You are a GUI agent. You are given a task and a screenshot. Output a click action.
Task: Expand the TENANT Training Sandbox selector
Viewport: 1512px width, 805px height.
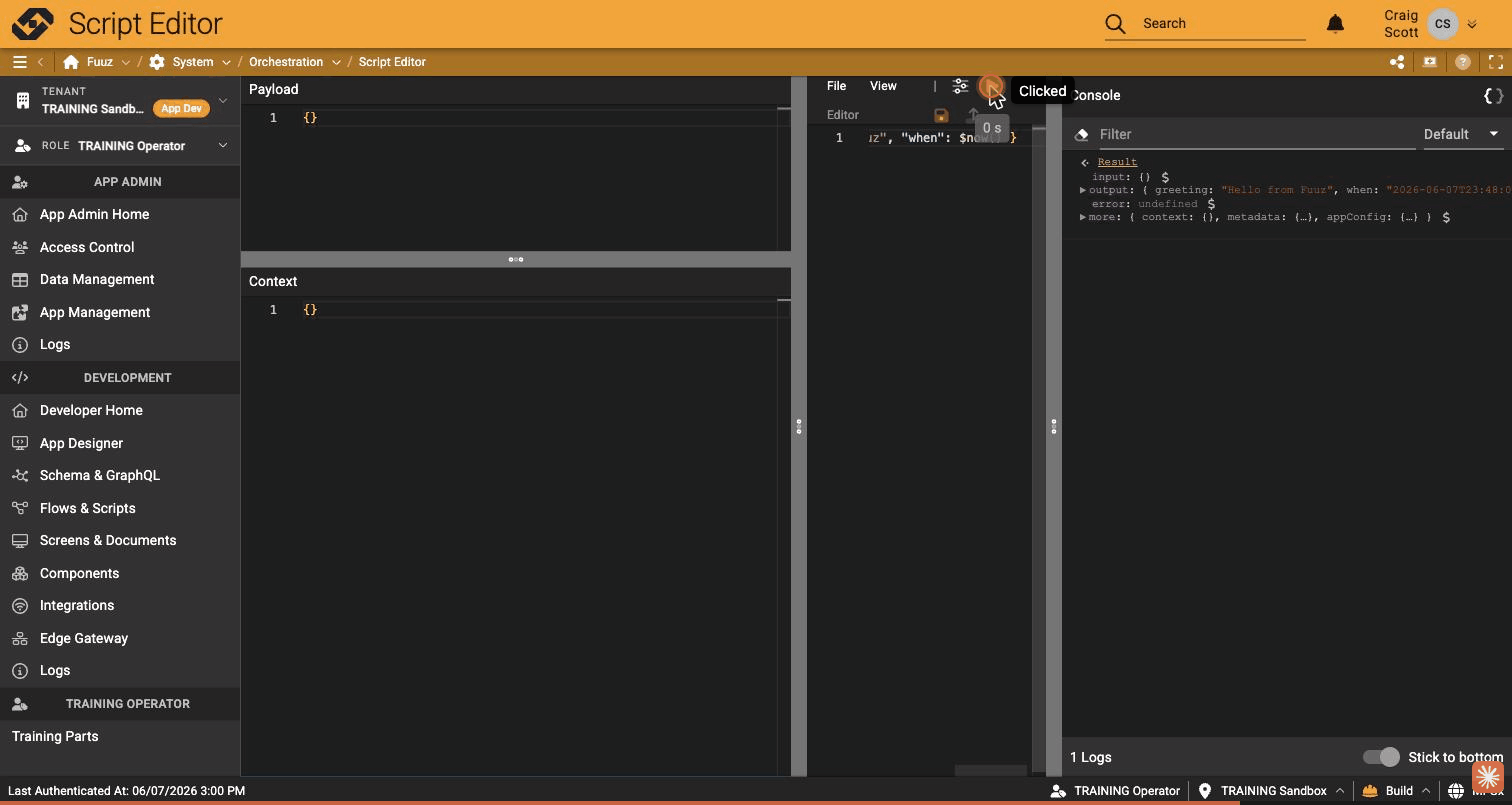pos(223,100)
